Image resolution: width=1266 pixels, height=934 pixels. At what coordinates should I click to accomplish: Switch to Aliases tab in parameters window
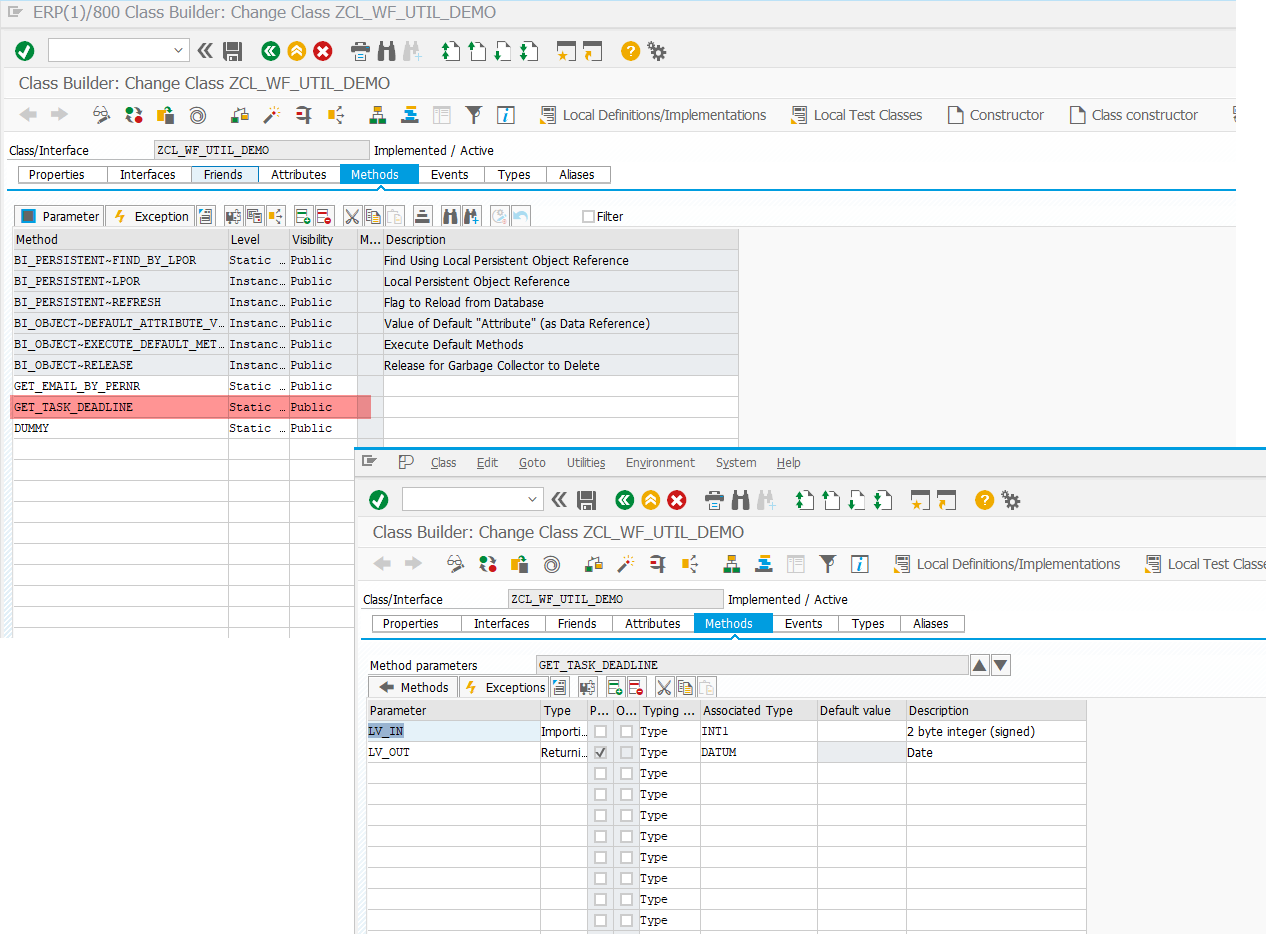coord(931,624)
